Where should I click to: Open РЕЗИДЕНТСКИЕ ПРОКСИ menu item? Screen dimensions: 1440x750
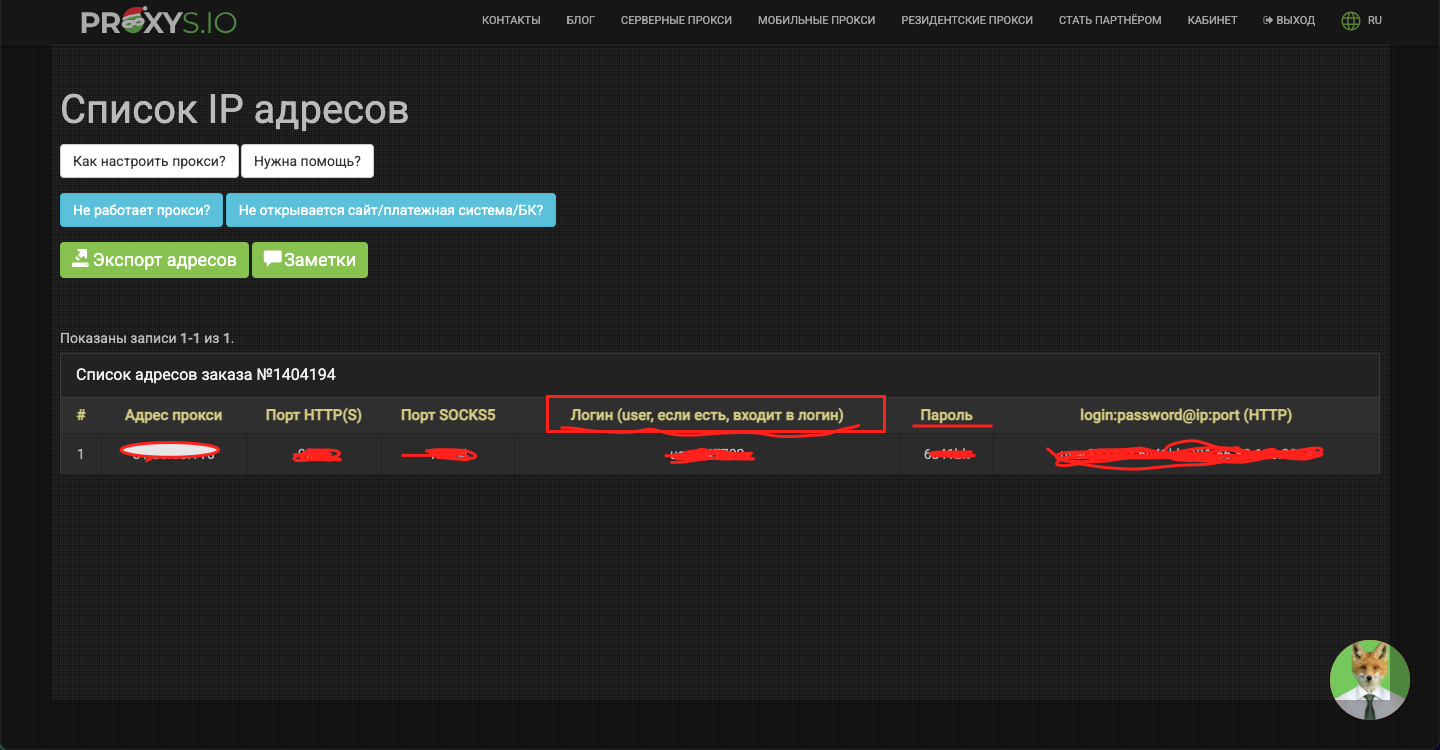(967, 20)
